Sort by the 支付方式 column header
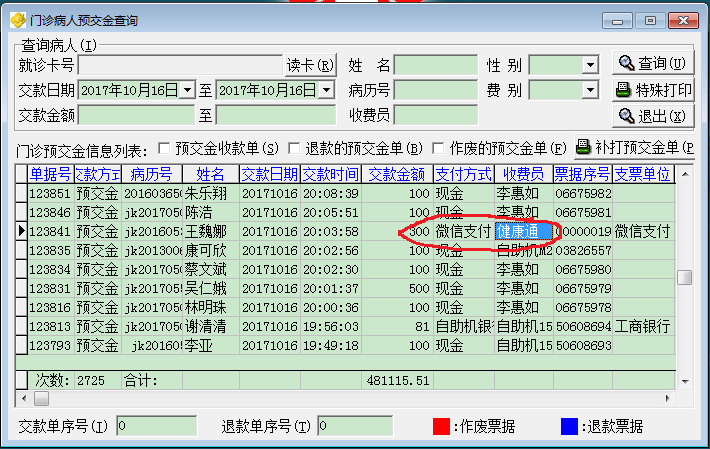Image resolution: width=710 pixels, height=449 pixels. [x=464, y=174]
